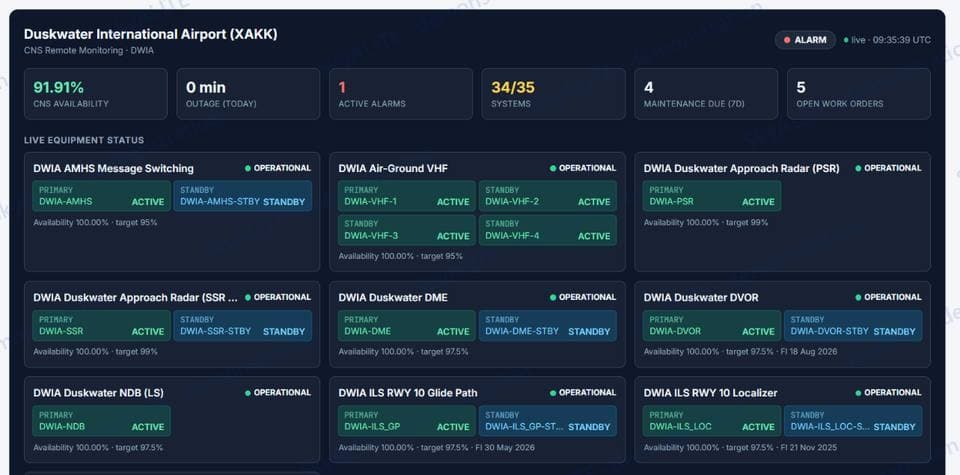Select the DWIA-VHF-2 unit tile

548,196
